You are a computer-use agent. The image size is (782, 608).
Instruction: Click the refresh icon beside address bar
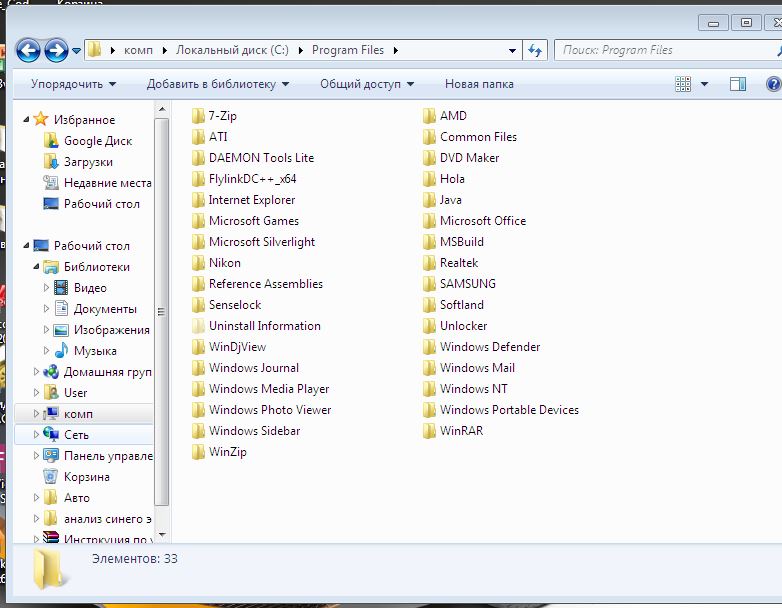535,50
